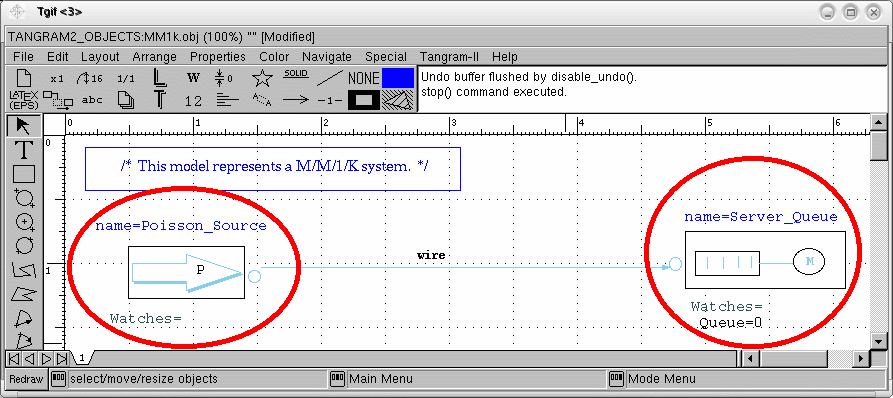This screenshot has width=893, height=398.
Task: Click horizontal scrollbar right arrow
Action: (x=862, y=359)
